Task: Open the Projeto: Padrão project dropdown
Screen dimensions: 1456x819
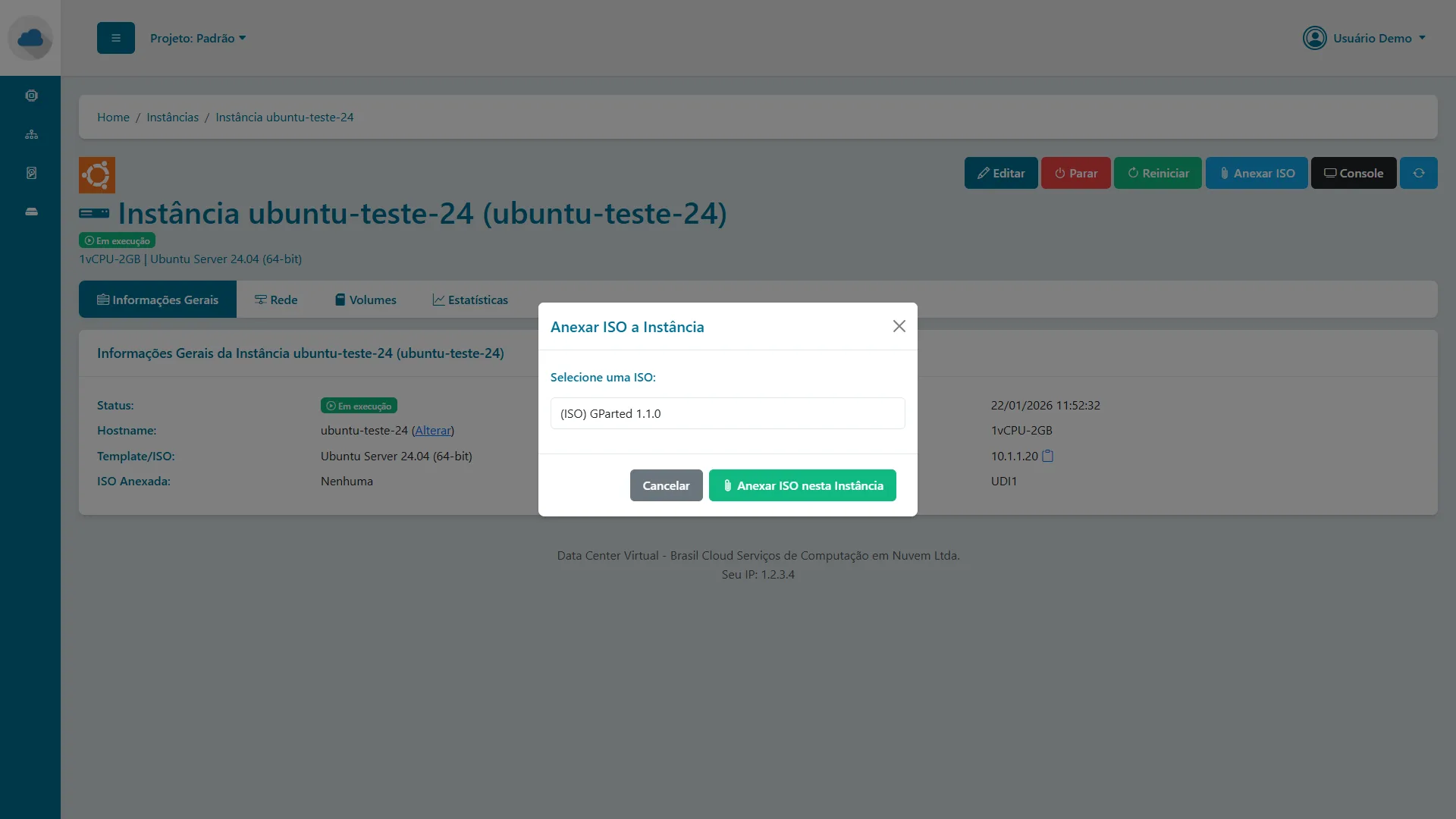Action: (199, 38)
